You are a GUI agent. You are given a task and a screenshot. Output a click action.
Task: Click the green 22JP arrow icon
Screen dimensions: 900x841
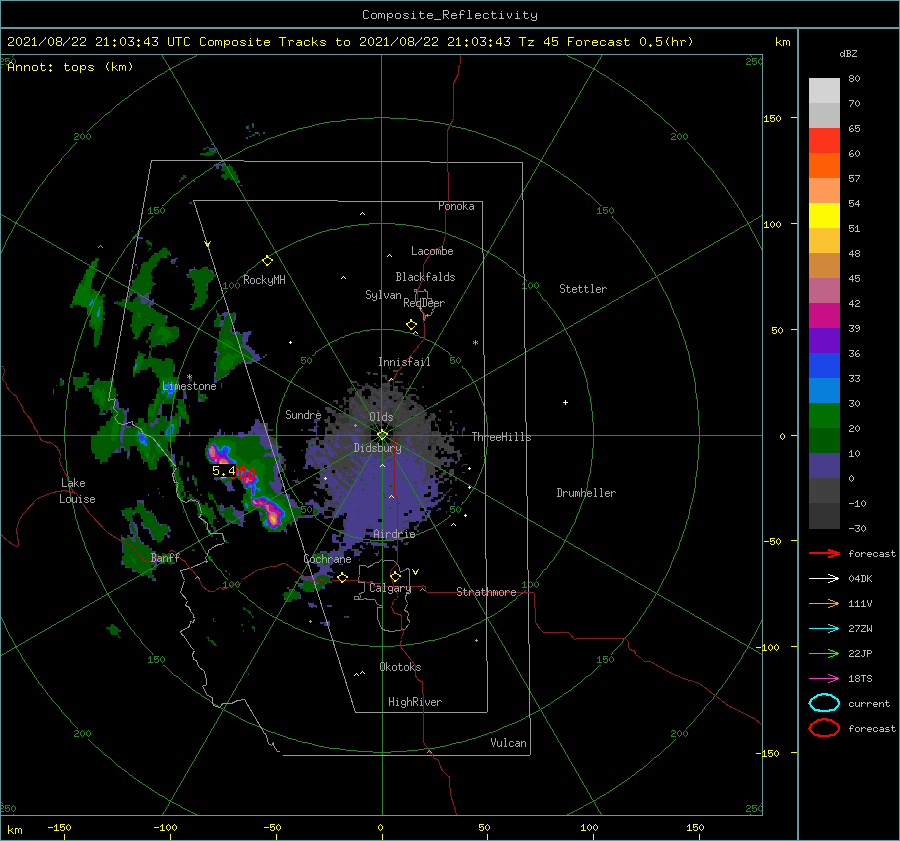824,653
